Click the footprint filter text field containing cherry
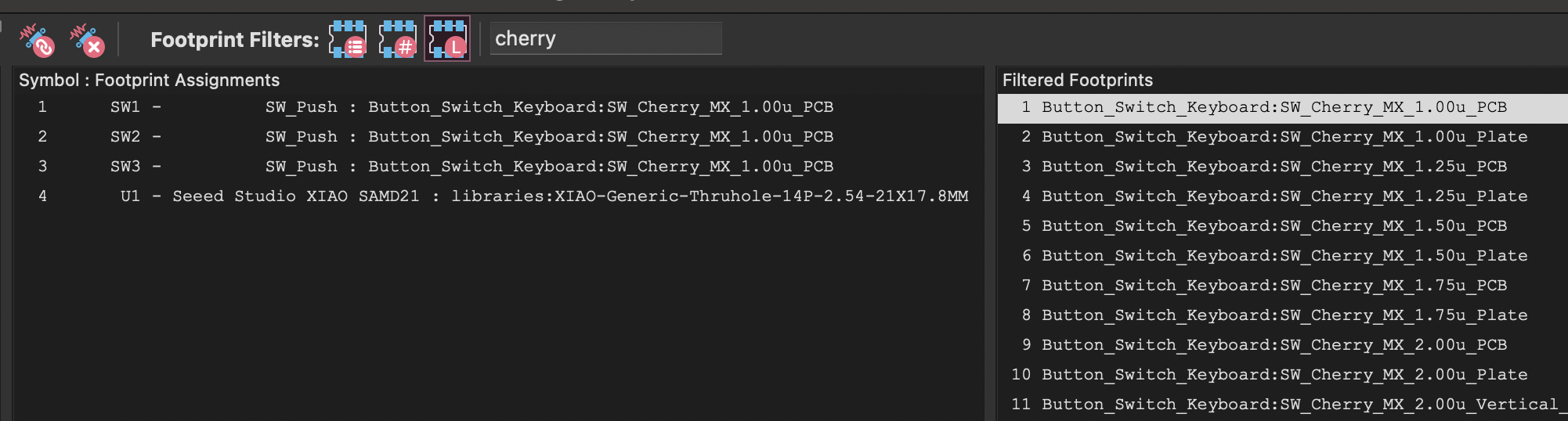This screenshot has width=1568, height=421. click(605, 38)
